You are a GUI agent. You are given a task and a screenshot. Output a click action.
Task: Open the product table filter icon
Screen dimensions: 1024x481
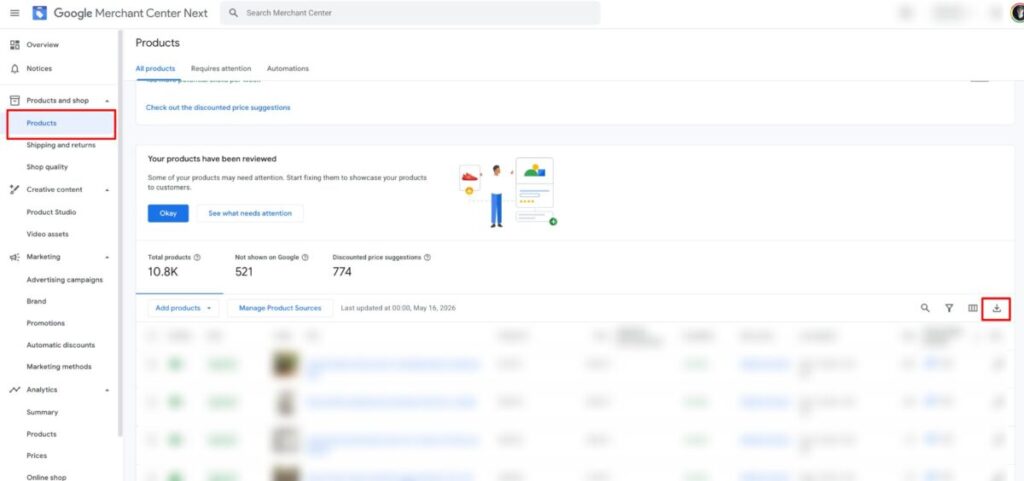coord(949,308)
